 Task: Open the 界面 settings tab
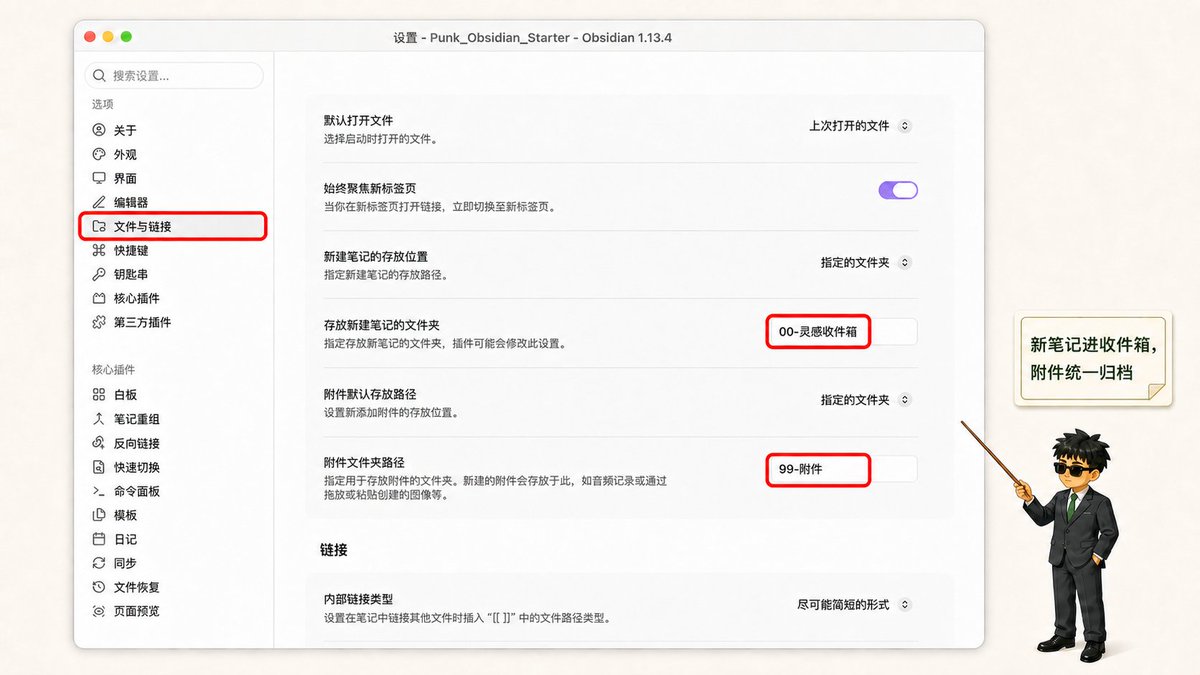(x=174, y=178)
